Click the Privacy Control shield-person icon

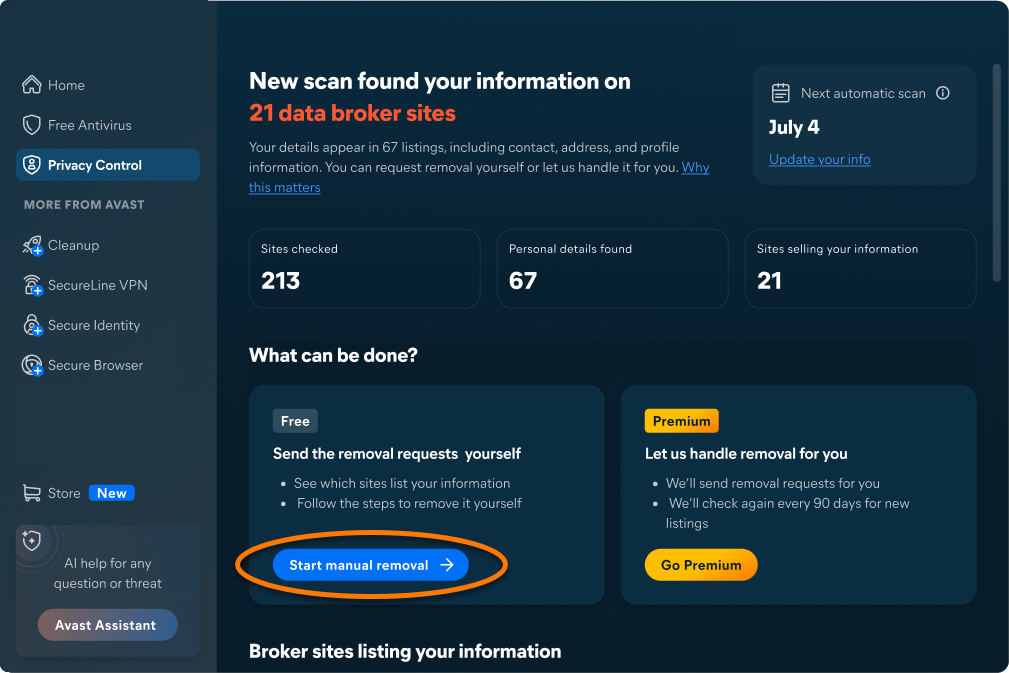click(32, 165)
